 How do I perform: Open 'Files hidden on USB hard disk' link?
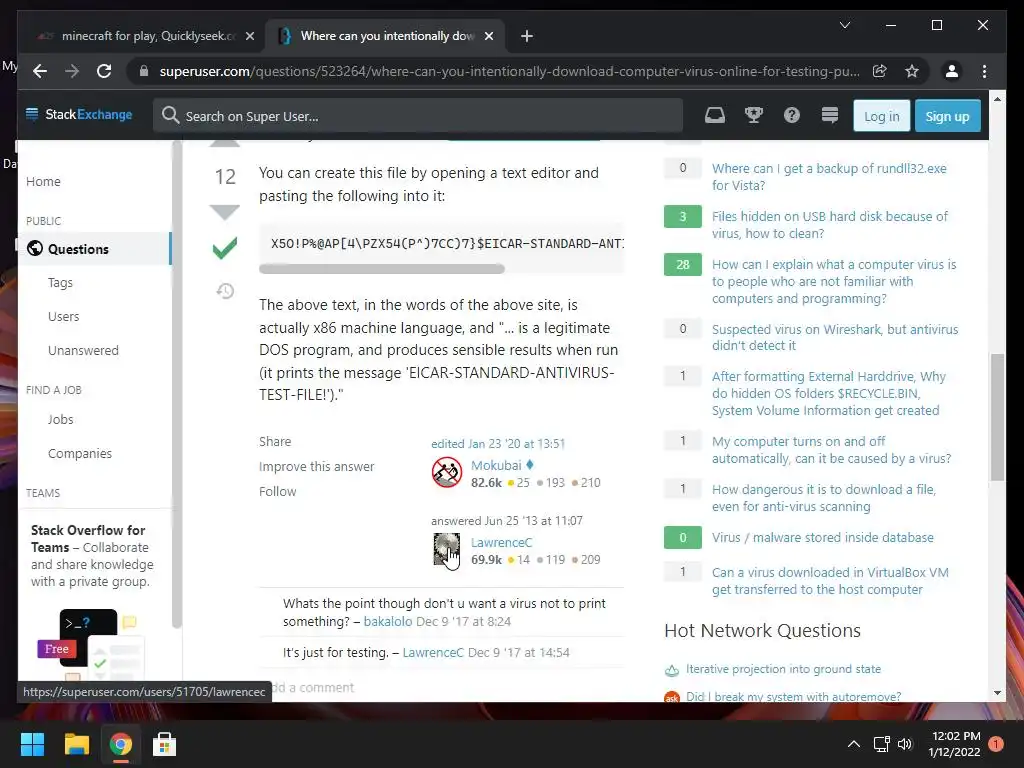click(x=829, y=225)
